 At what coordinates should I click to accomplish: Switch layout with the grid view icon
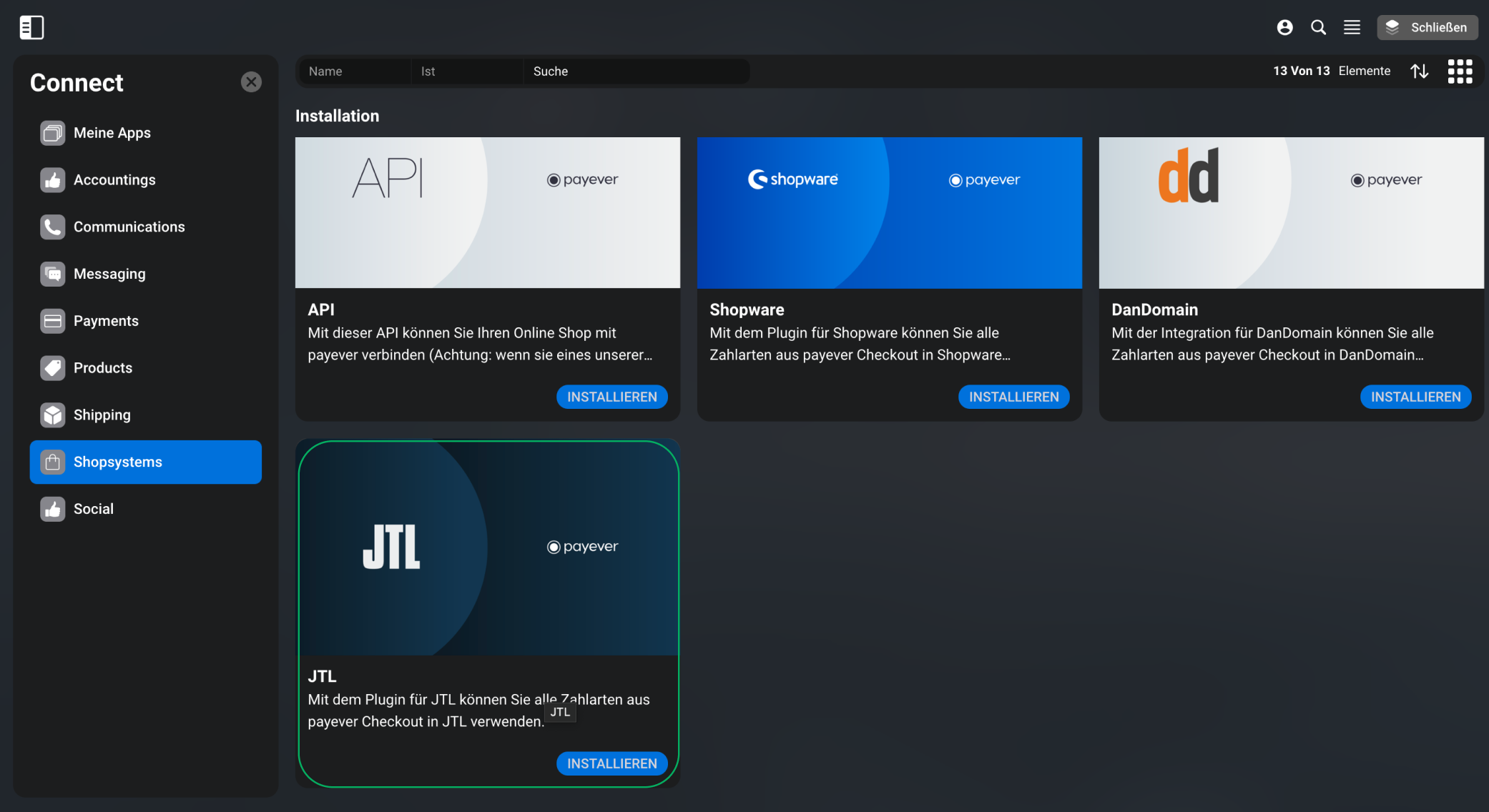pyautogui.click(x=1460, y=71)
